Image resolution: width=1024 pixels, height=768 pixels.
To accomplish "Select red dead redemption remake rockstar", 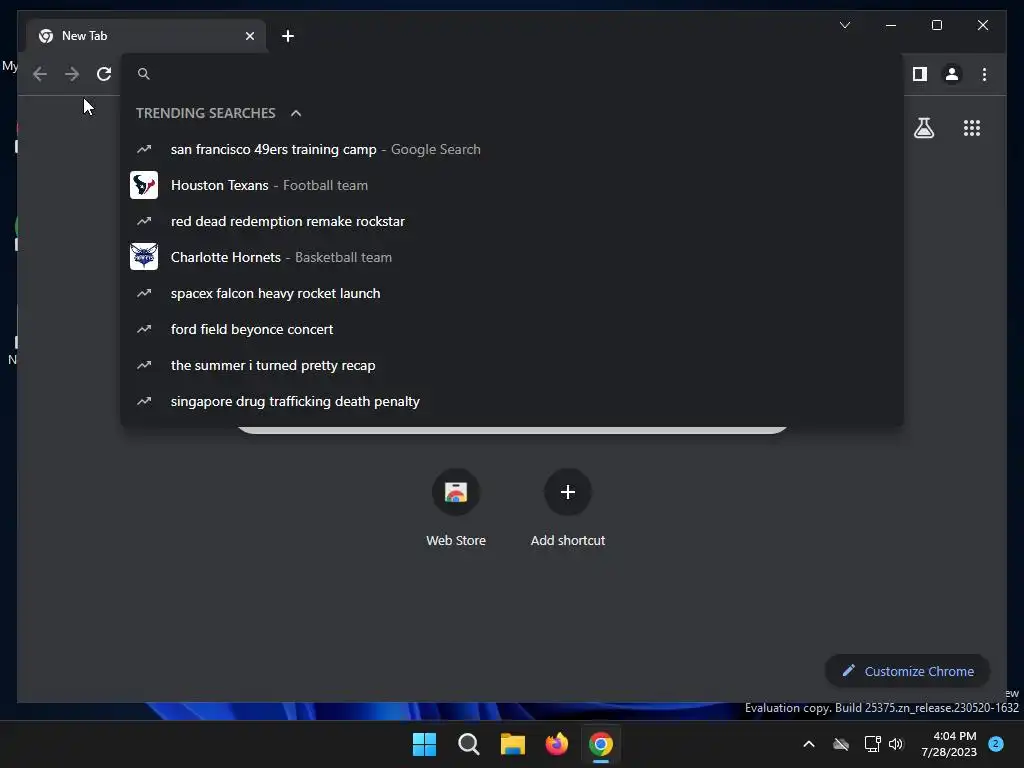I will click(x=512, y=221).
